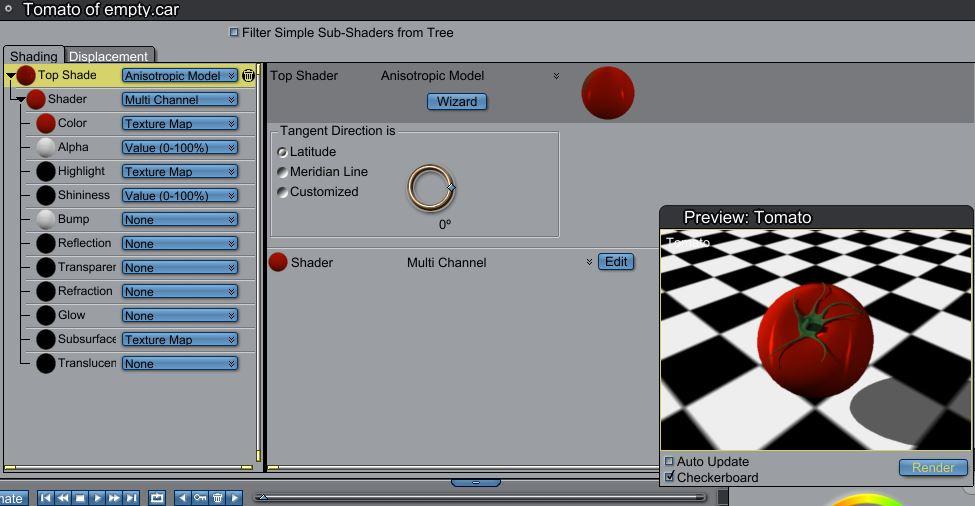Open Color Texture Map dropdown
The height and width of the screenshot is (506, 975).
(x=180, y=124)
